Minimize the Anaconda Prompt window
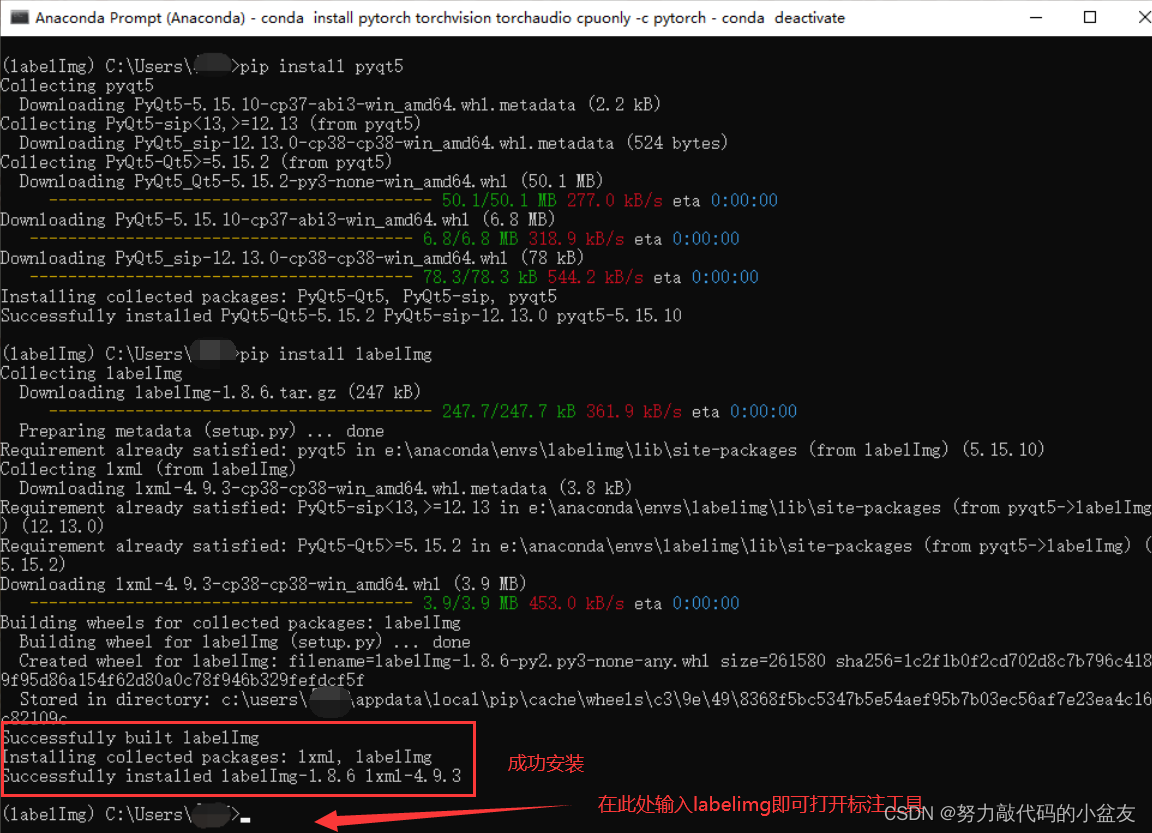1152x833 pixels. 1036,18
